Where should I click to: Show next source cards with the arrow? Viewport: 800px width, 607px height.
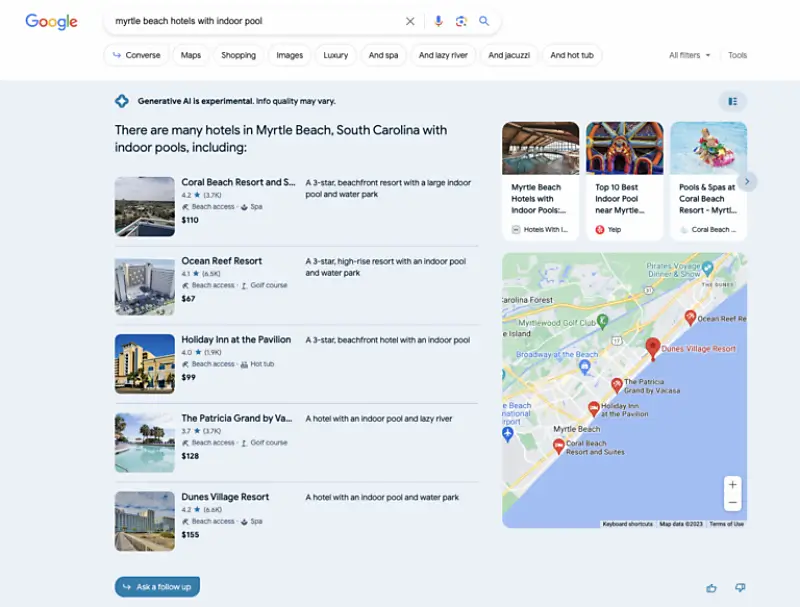pyautogui.click(x=746, y=182)
